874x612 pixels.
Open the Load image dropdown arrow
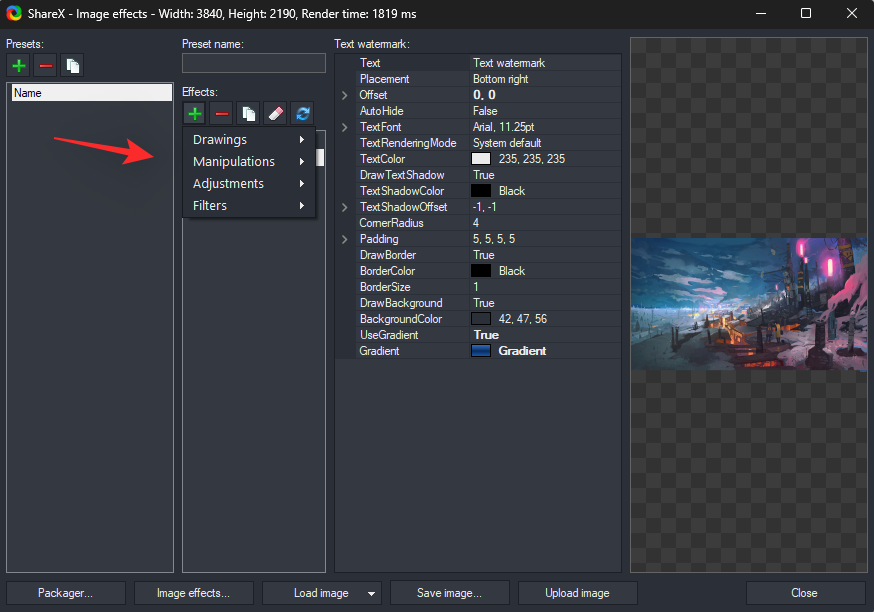(x=371, y=592)
